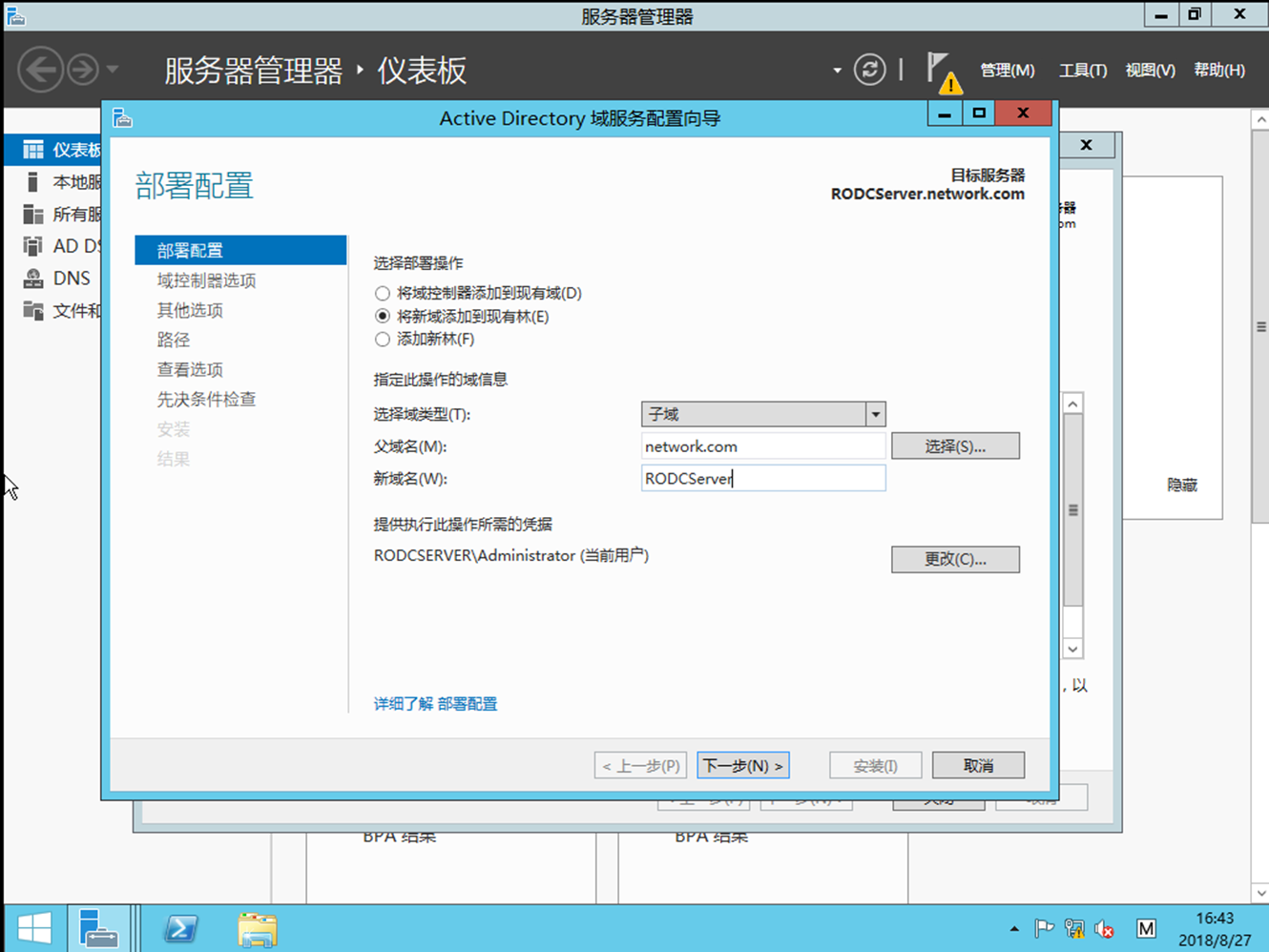
Task: Select the 仪表板 dashboard icon in sidebar
Action: (33, 150)
